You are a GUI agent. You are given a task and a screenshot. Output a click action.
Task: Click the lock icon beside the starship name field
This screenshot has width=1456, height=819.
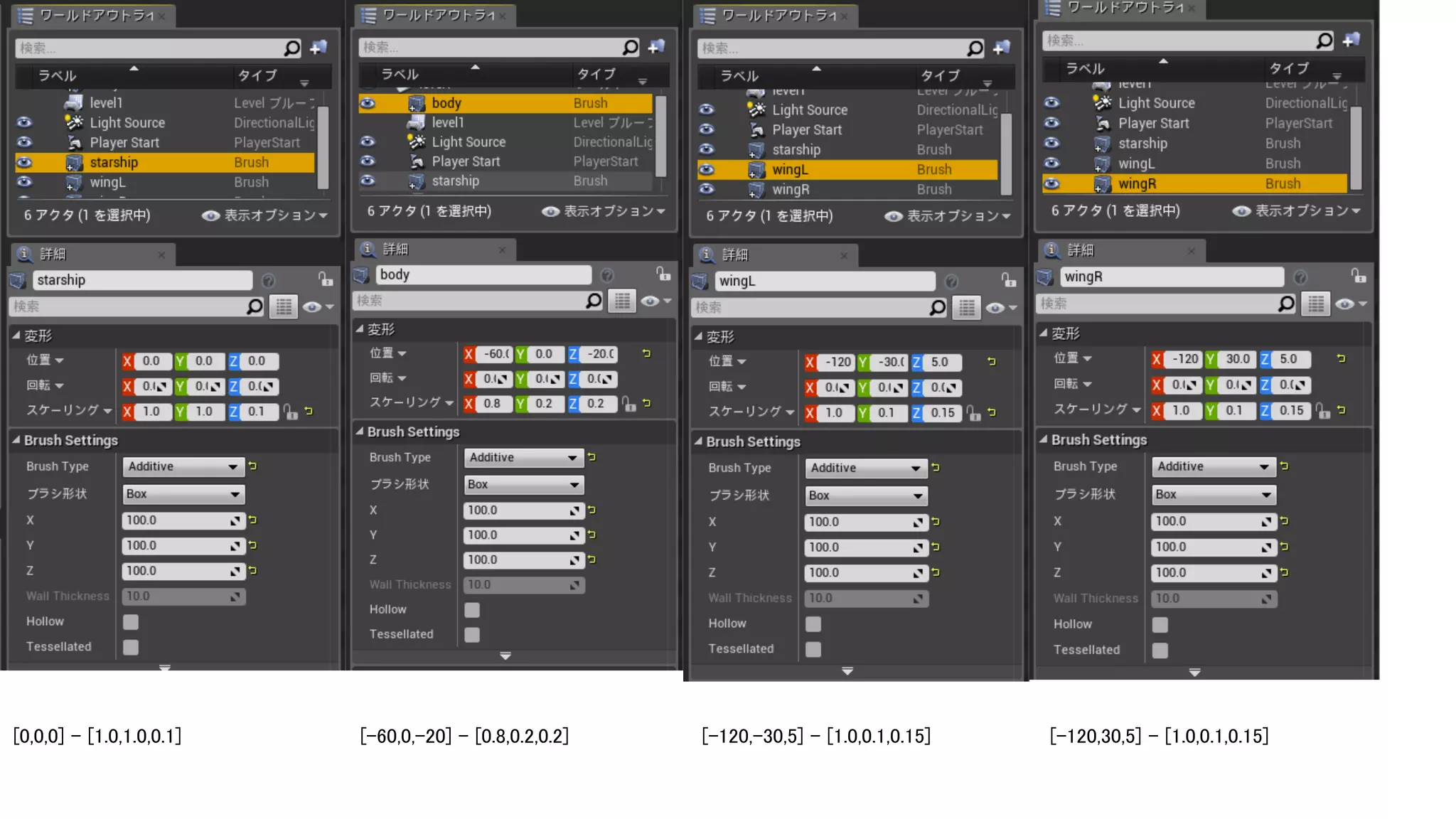(325, 279)
